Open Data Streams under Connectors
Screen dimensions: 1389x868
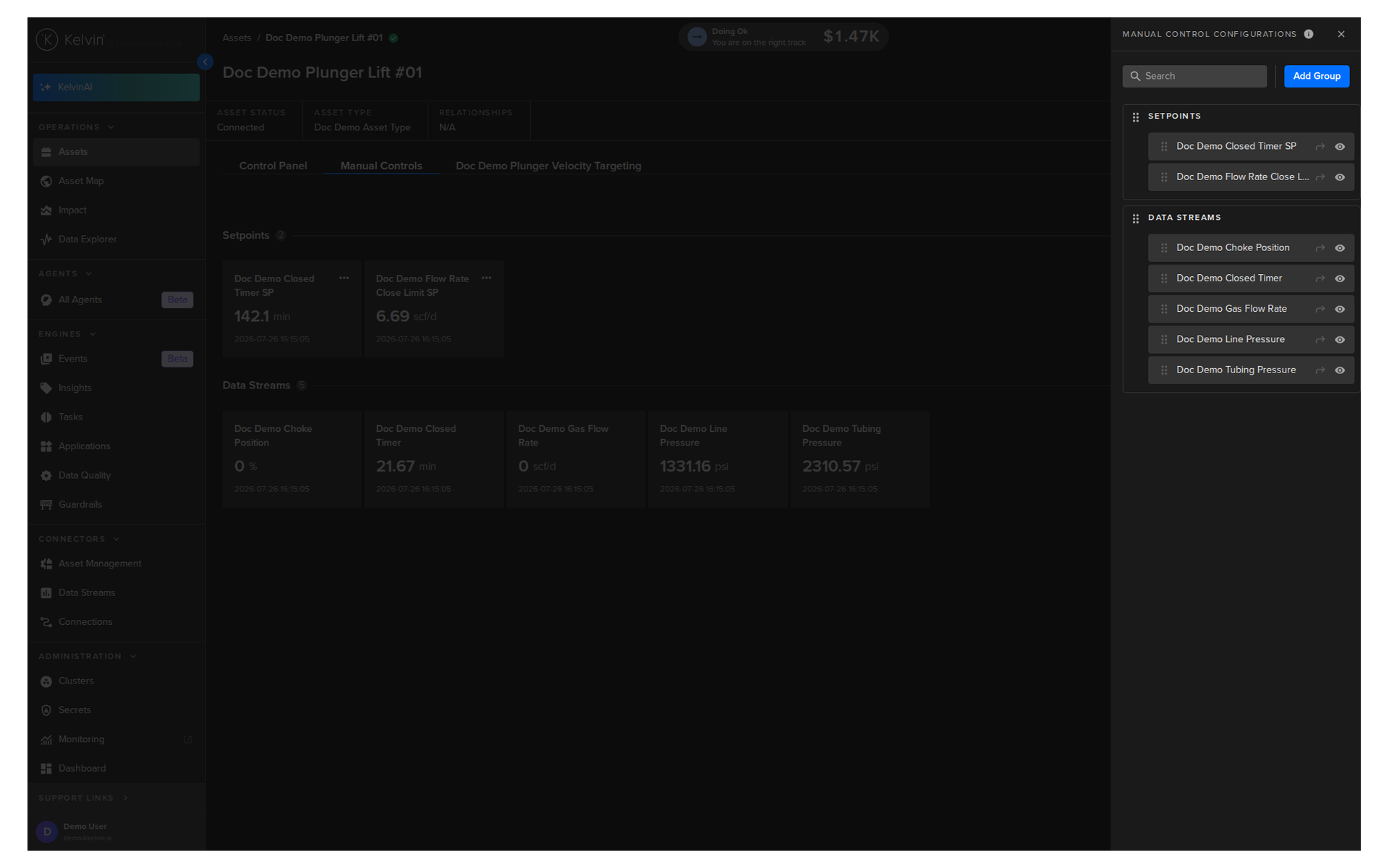click(116, 593)
